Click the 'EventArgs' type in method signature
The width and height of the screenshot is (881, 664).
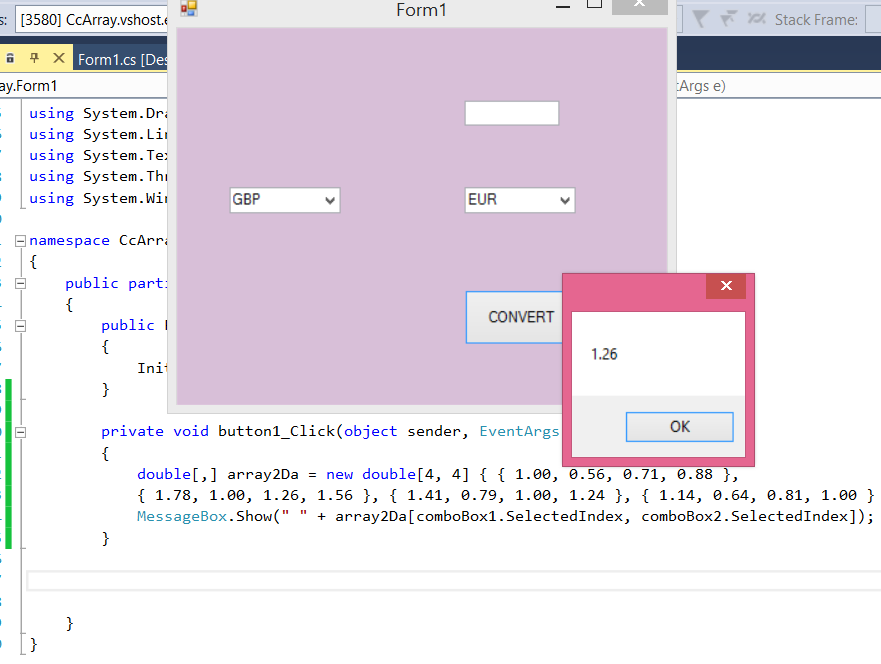[519, 431]
